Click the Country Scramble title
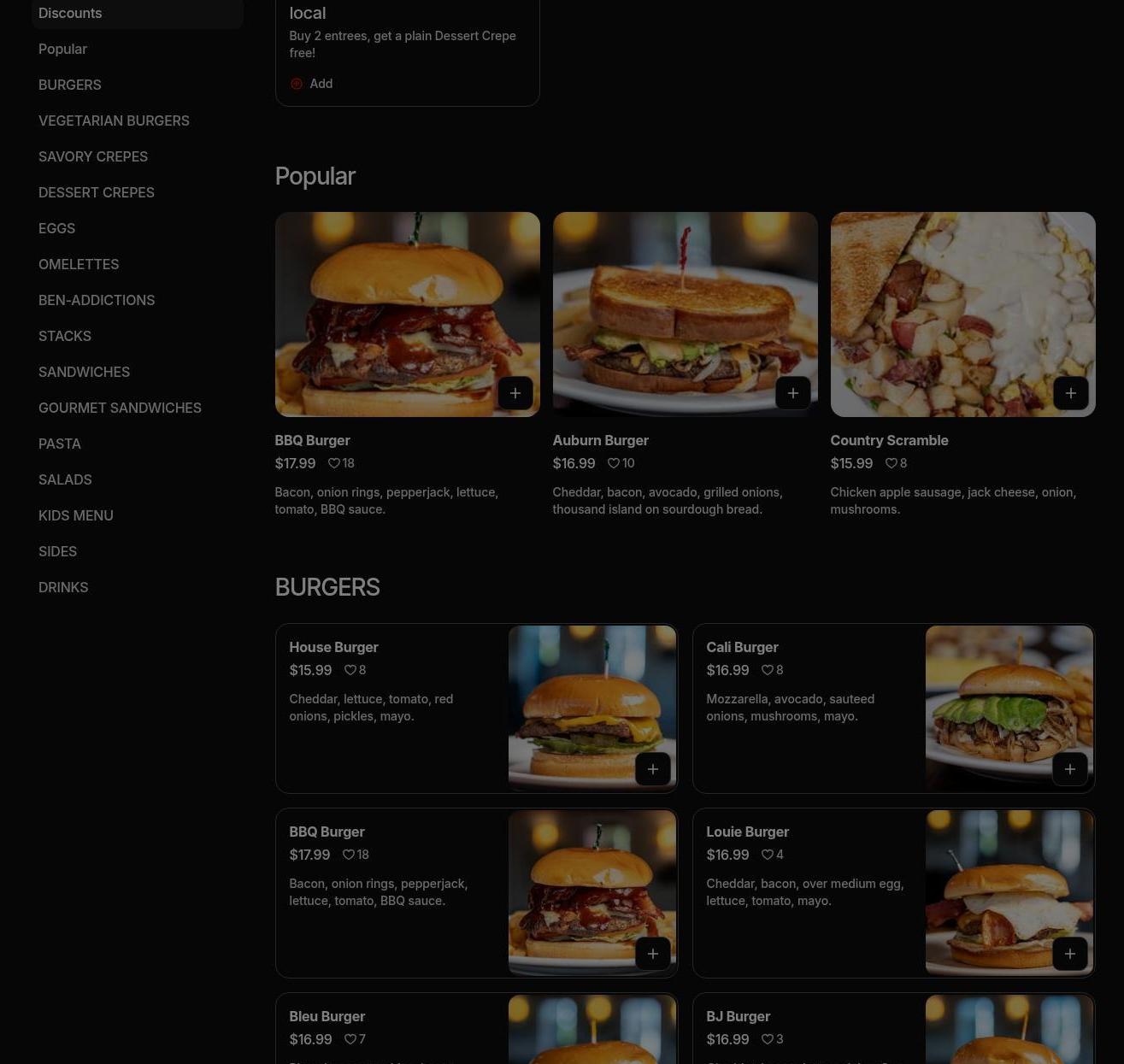 click(x=889, y=441)
